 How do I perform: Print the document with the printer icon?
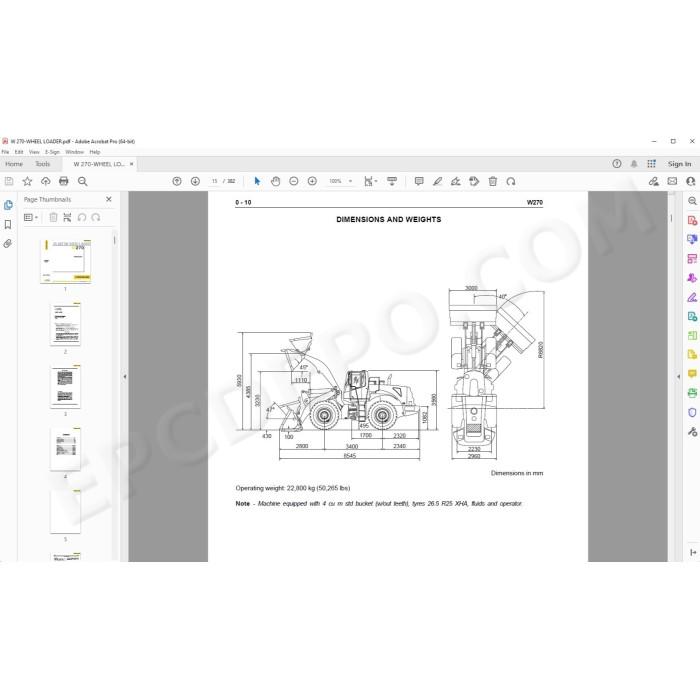(64, 181)
